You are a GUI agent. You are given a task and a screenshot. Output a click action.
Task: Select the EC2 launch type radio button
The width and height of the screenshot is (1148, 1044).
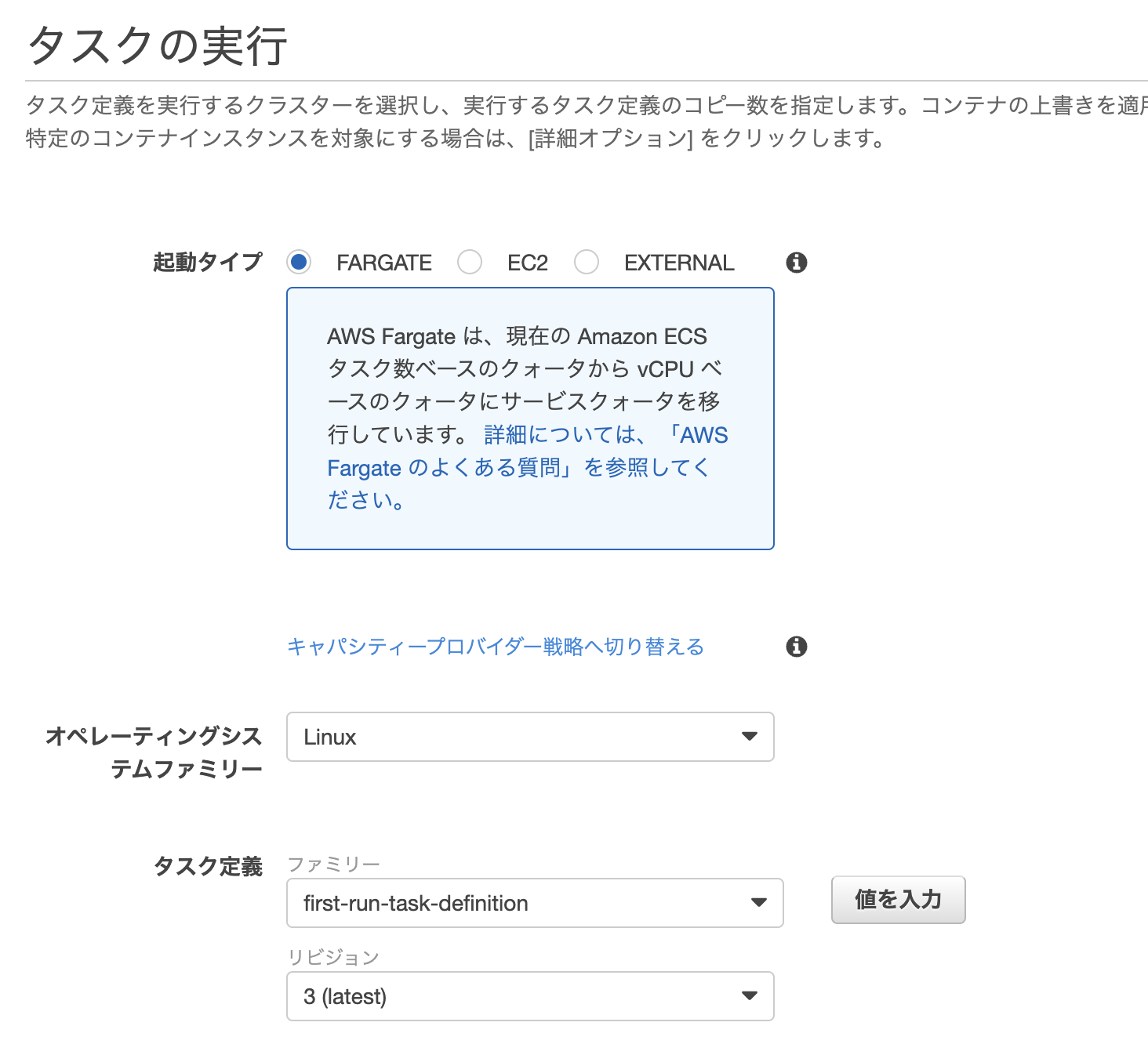(470, 262)
